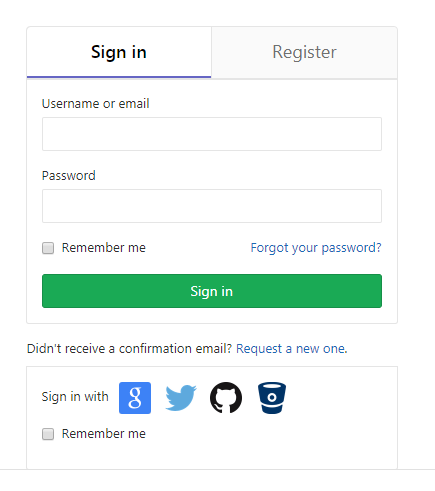Open the Forgot your password link
Screen dimensions: 435x491
tap(316, 248)
